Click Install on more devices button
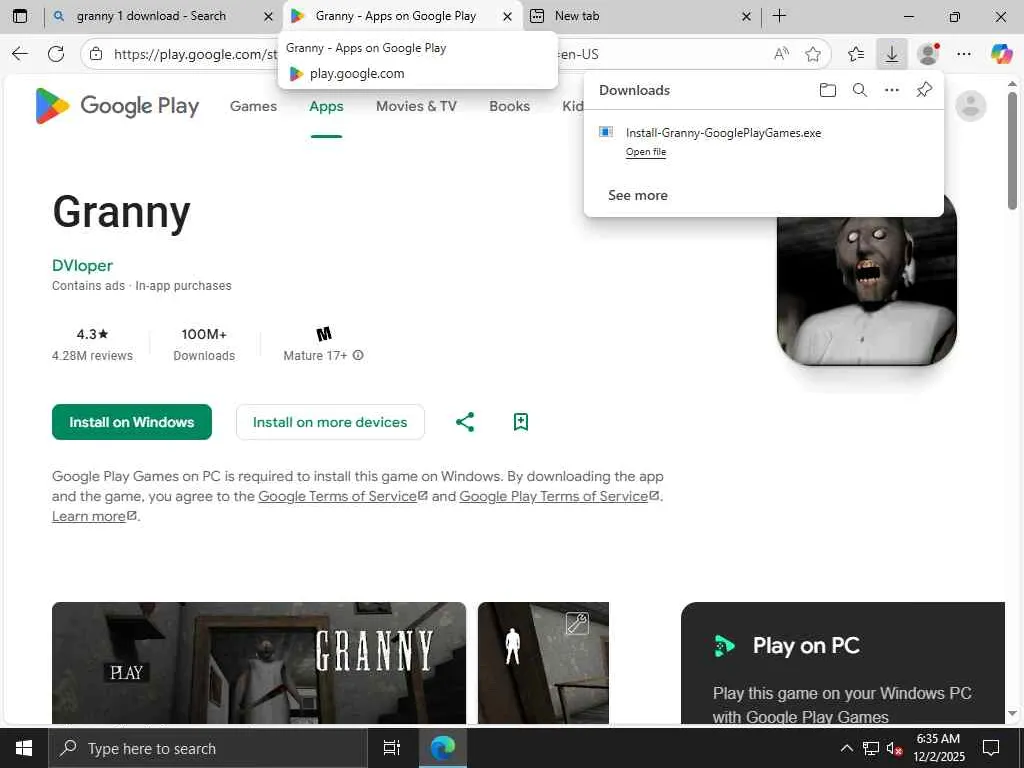Viewport: 1024px width, 768px height. pos(330,422)
